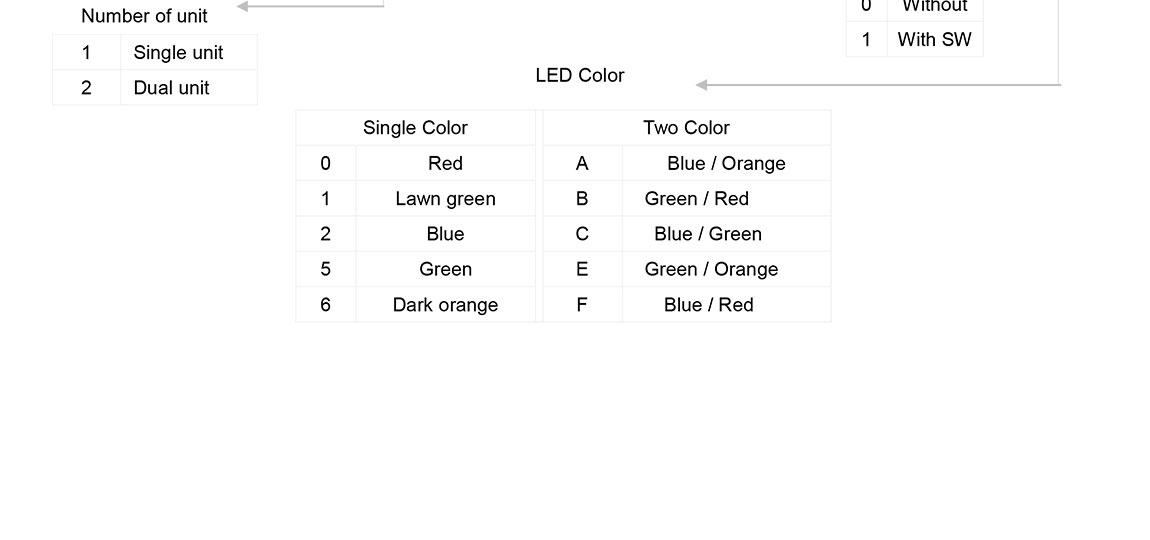The image size is (1150, 540).
Task: Select the "Single unit" table cell
Action: (x=178, y=52)
